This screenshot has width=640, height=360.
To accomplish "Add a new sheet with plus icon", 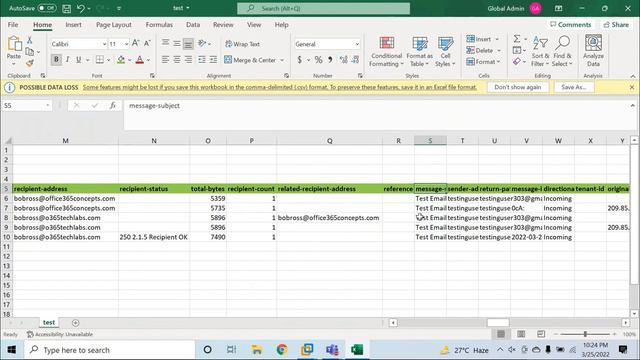I will click(76, 323).
